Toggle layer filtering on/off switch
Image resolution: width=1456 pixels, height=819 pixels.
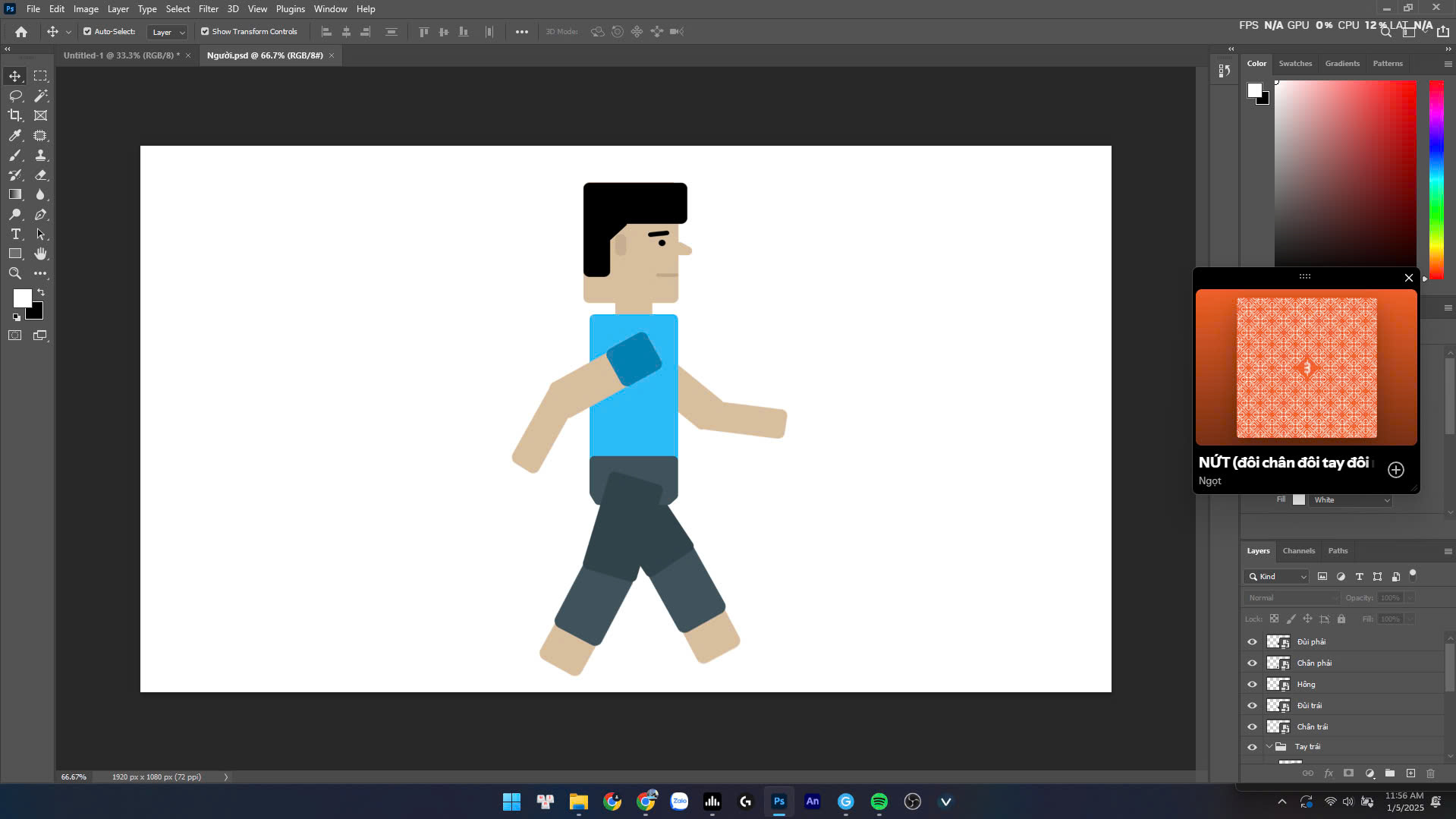(x=1413, y=575)
